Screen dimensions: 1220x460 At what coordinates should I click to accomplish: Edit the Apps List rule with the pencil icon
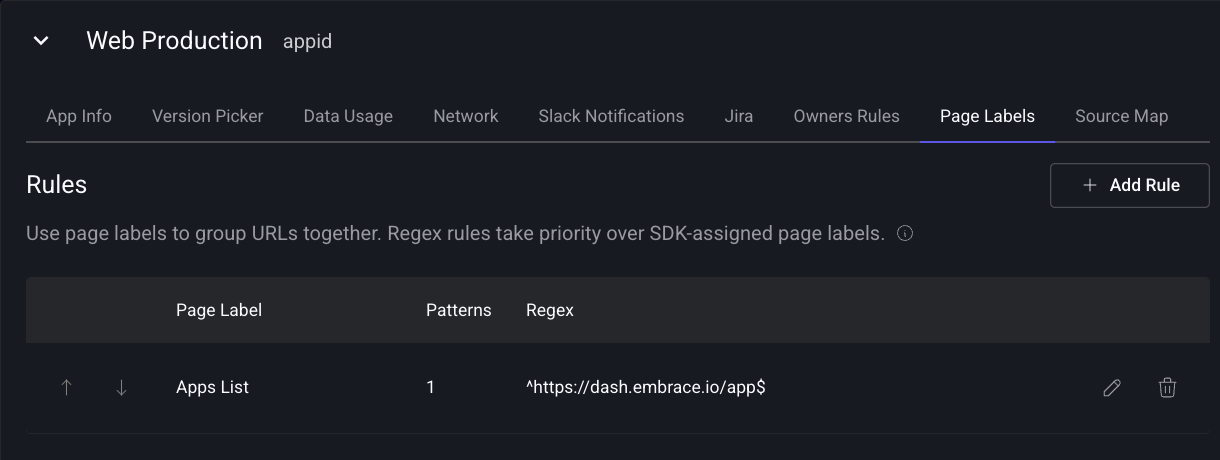pyautogui.click(x=1111, y=388)
